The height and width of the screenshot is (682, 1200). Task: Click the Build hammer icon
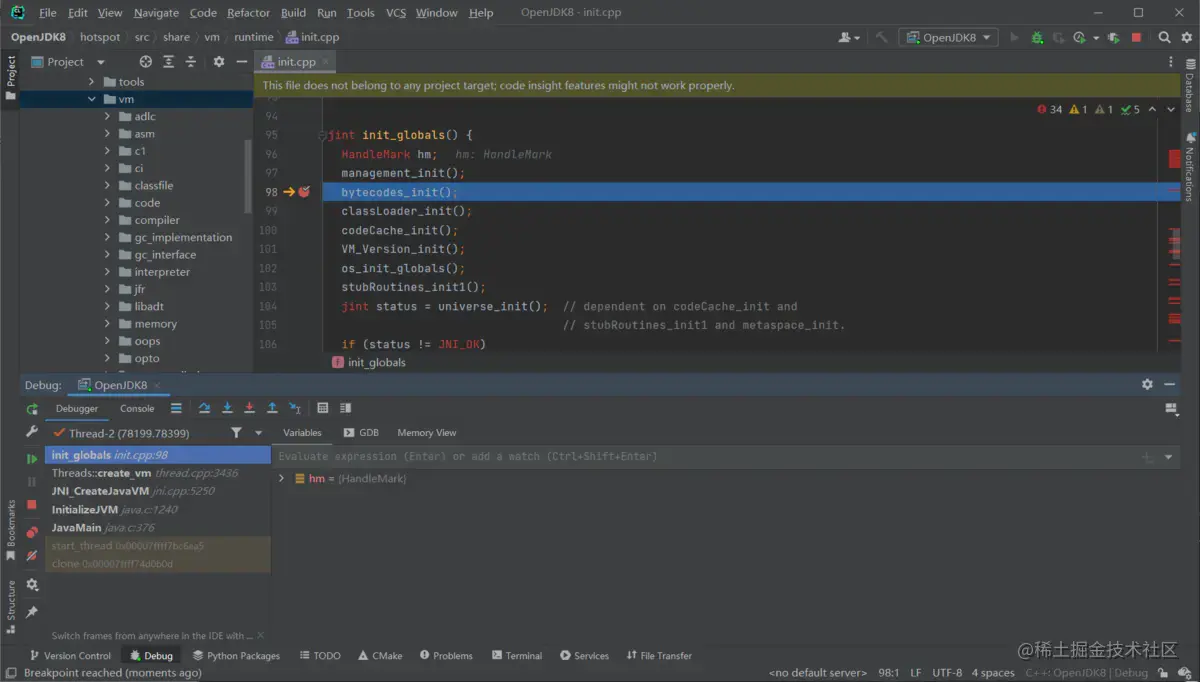(x=881, y=37)
